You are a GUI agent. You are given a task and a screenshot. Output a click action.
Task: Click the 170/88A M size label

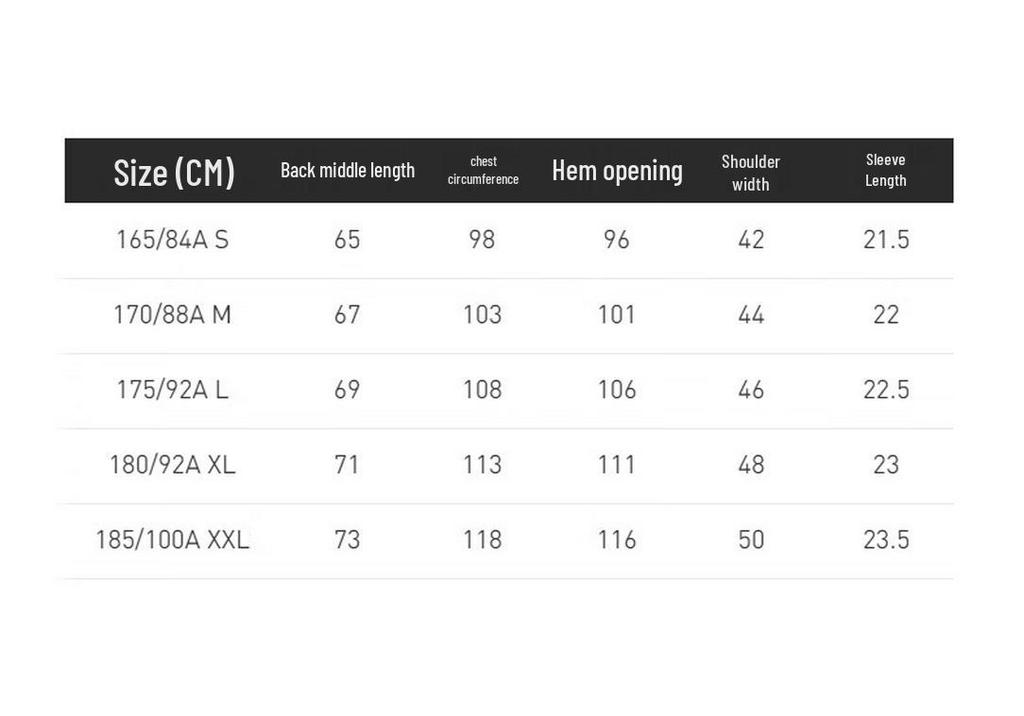[172, 315]
